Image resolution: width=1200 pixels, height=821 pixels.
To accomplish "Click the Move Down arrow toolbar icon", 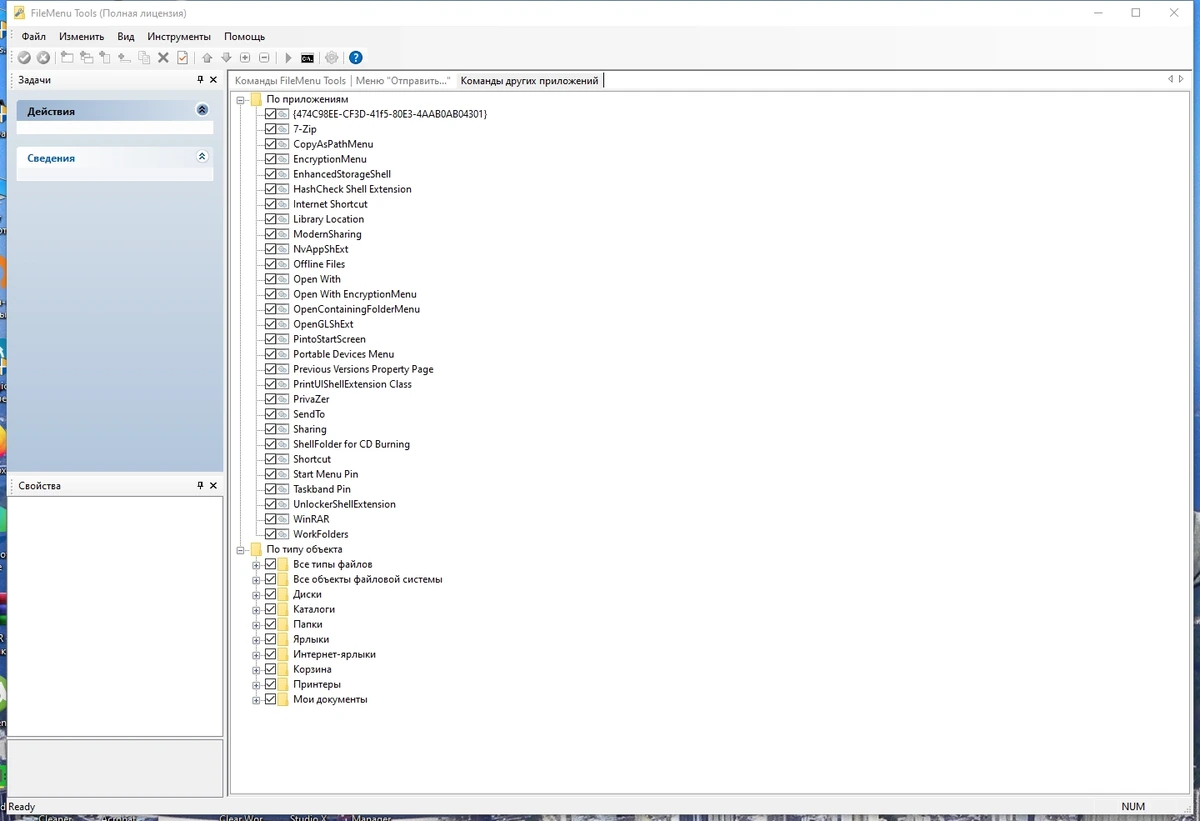I will tap(226, 58).
